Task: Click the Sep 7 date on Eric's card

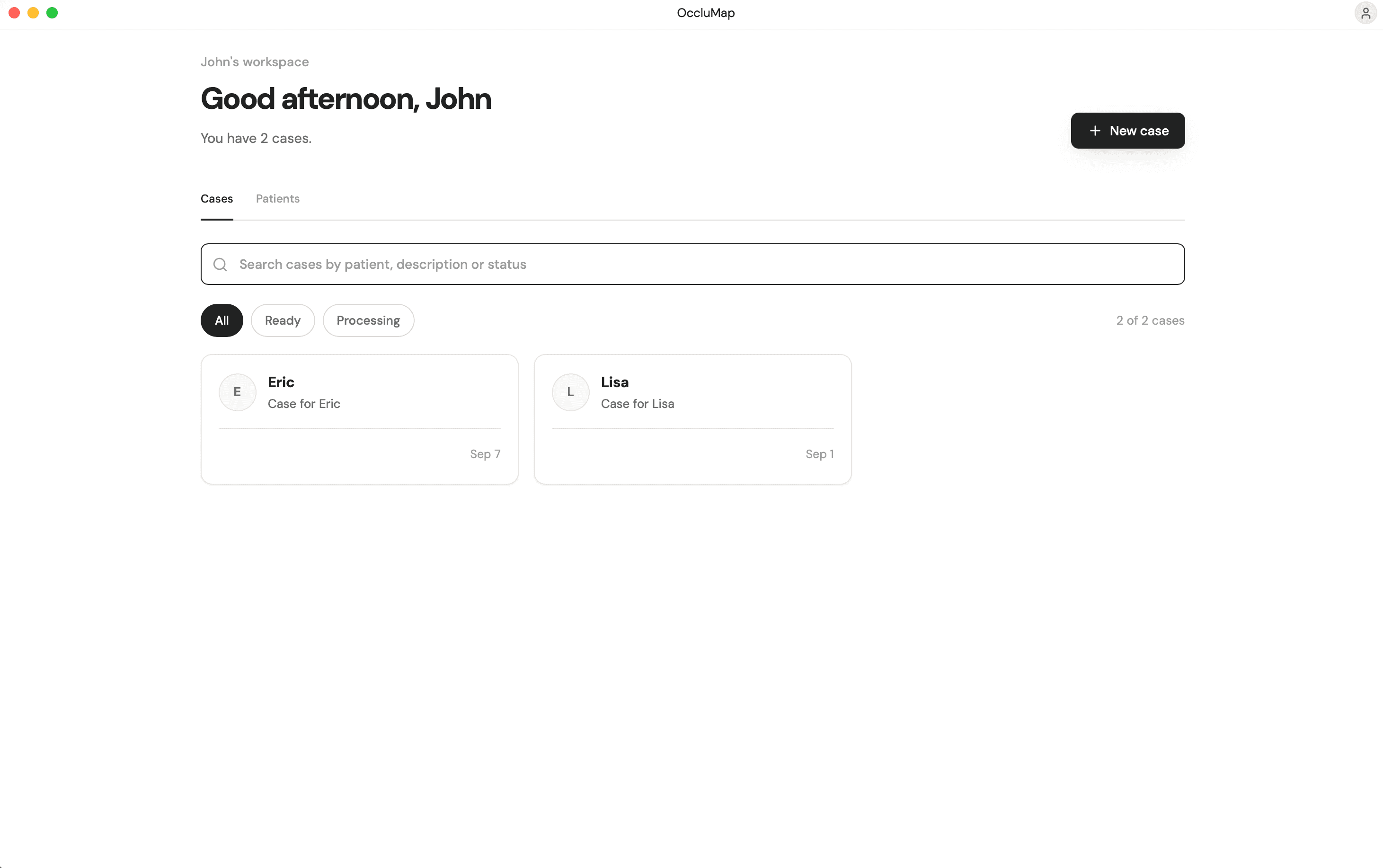Action: [485, 454]
